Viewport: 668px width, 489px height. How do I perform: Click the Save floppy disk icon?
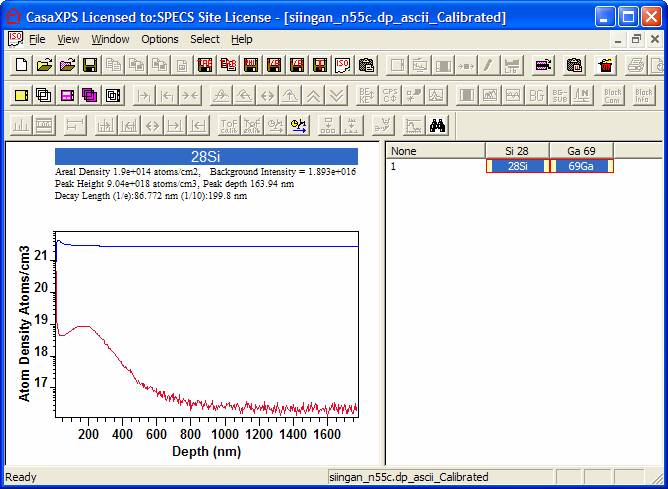coord(90,66)
